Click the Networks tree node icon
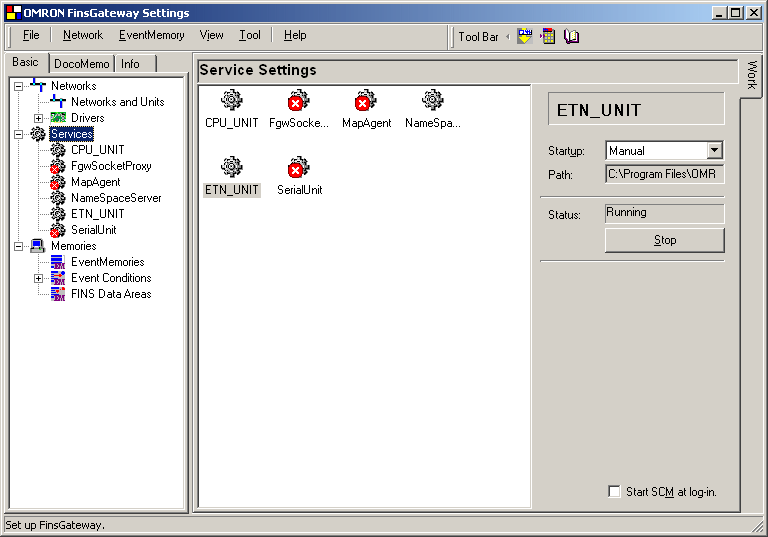The height and width of the screenshot is (537, 768). (38, 85)
